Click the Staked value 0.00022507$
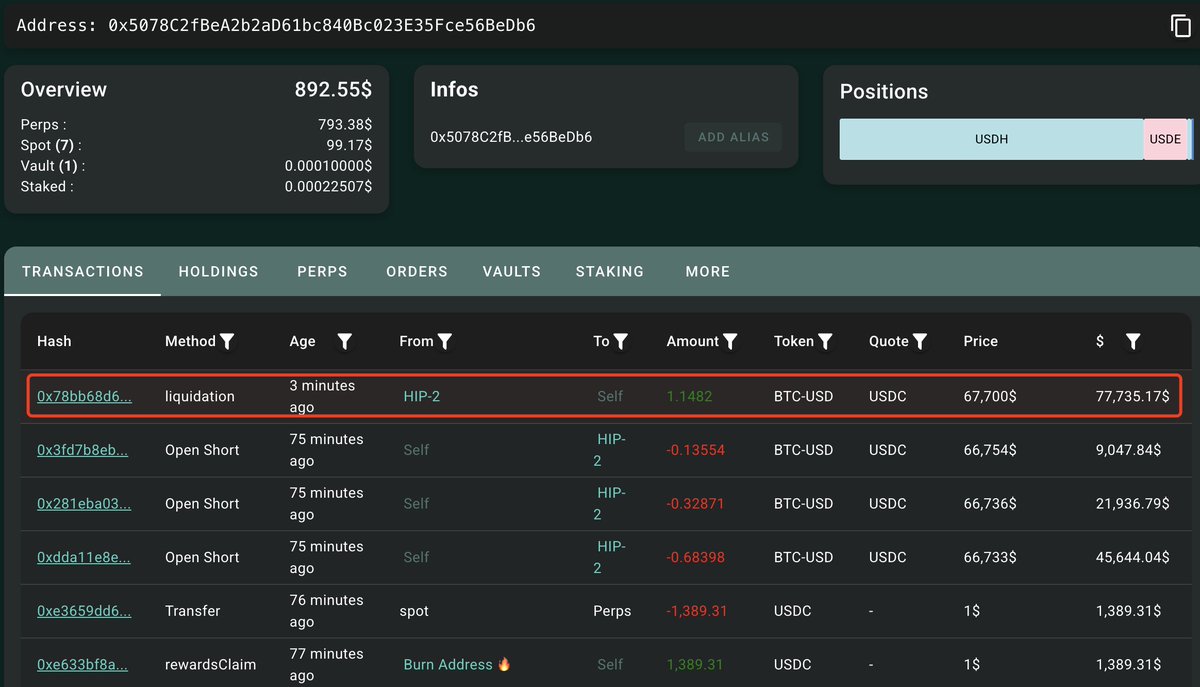 point(328,187)
